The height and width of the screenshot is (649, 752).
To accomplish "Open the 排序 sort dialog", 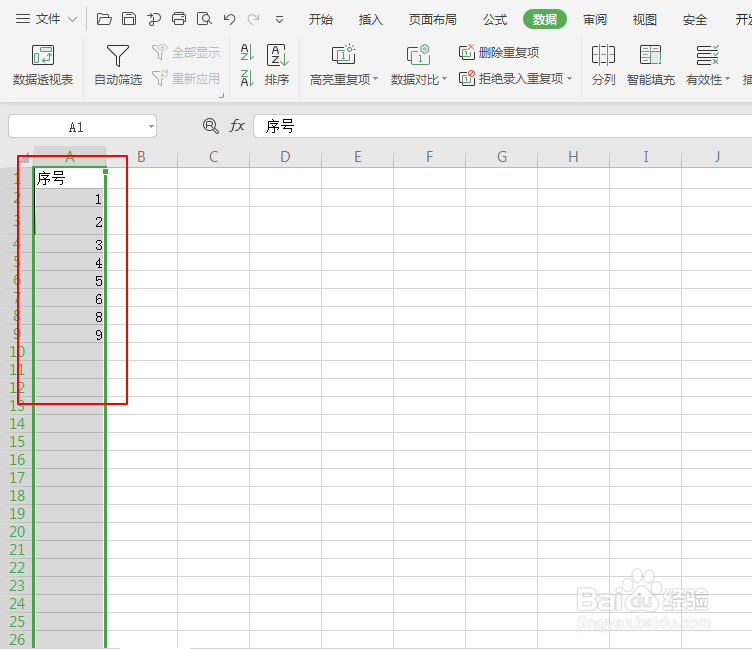I will coord(277,65).
